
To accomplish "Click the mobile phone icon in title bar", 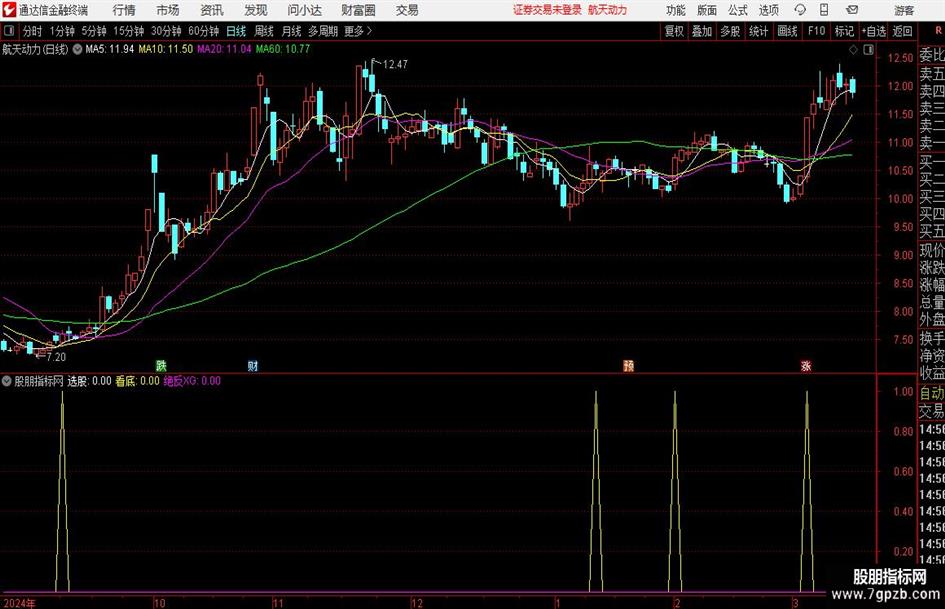I will pyautogui.click(x=824, y=10).
